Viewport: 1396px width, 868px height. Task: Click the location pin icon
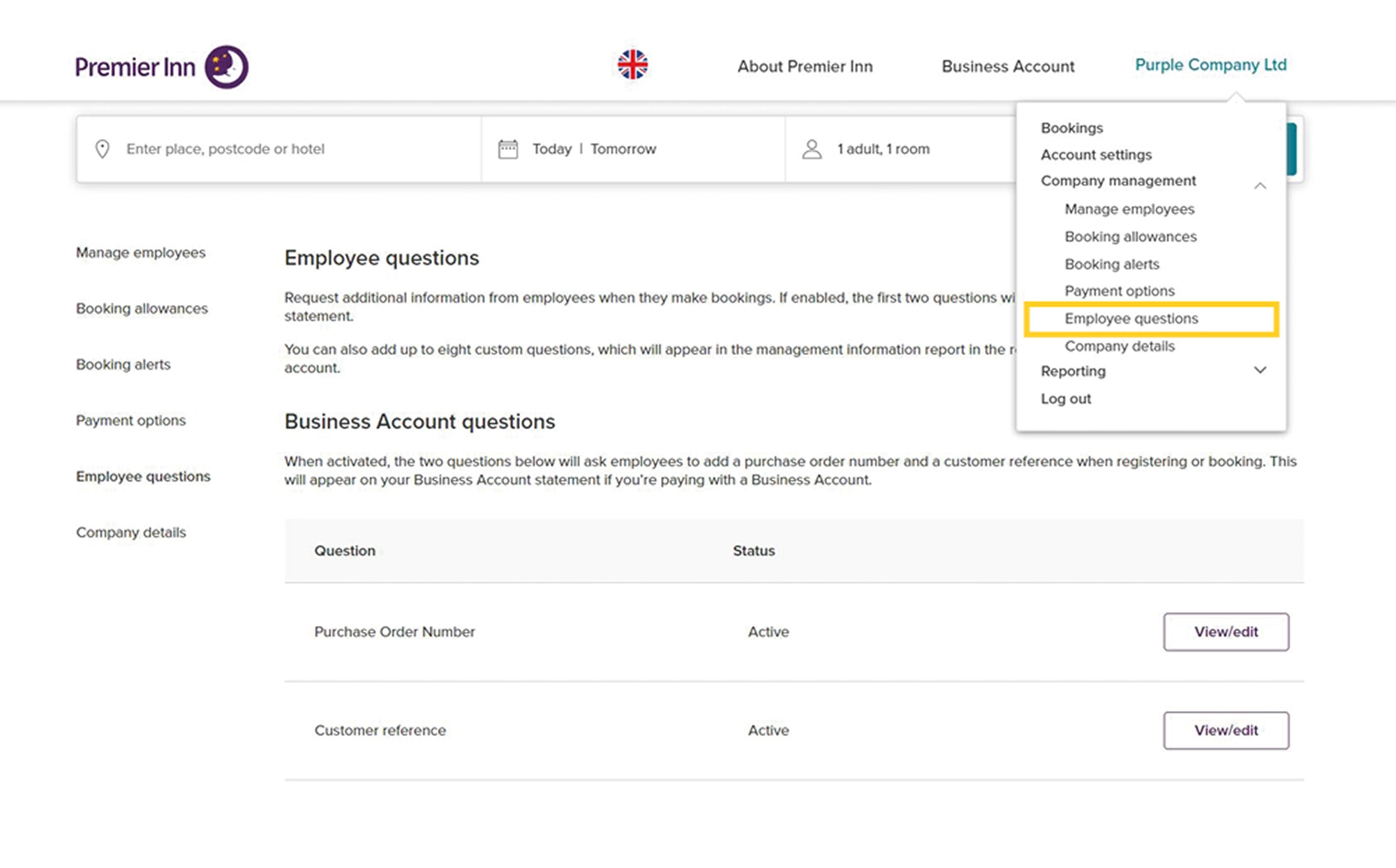point(103,149)
